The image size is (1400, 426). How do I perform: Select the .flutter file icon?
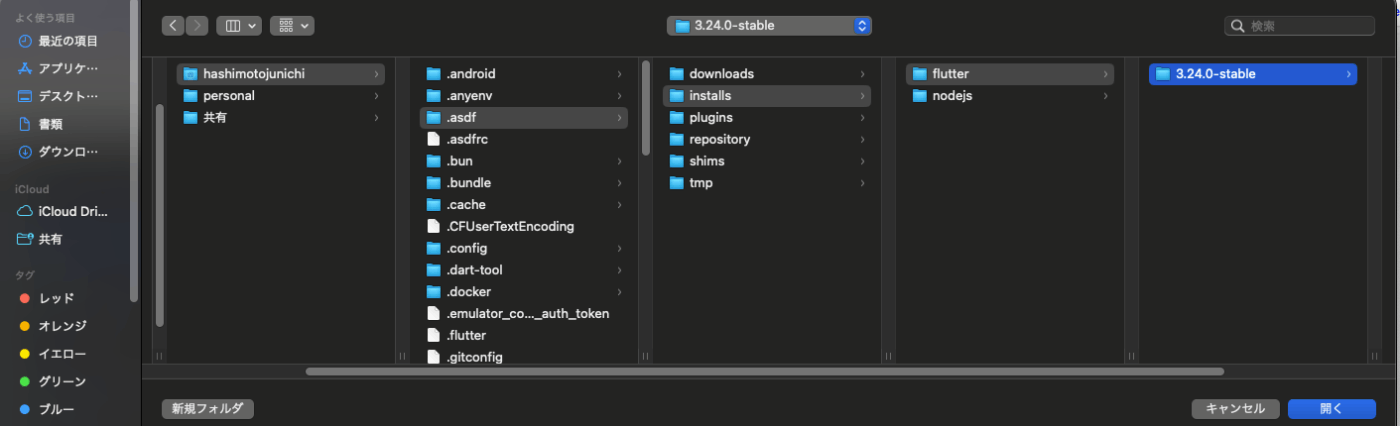coord(433,335)
